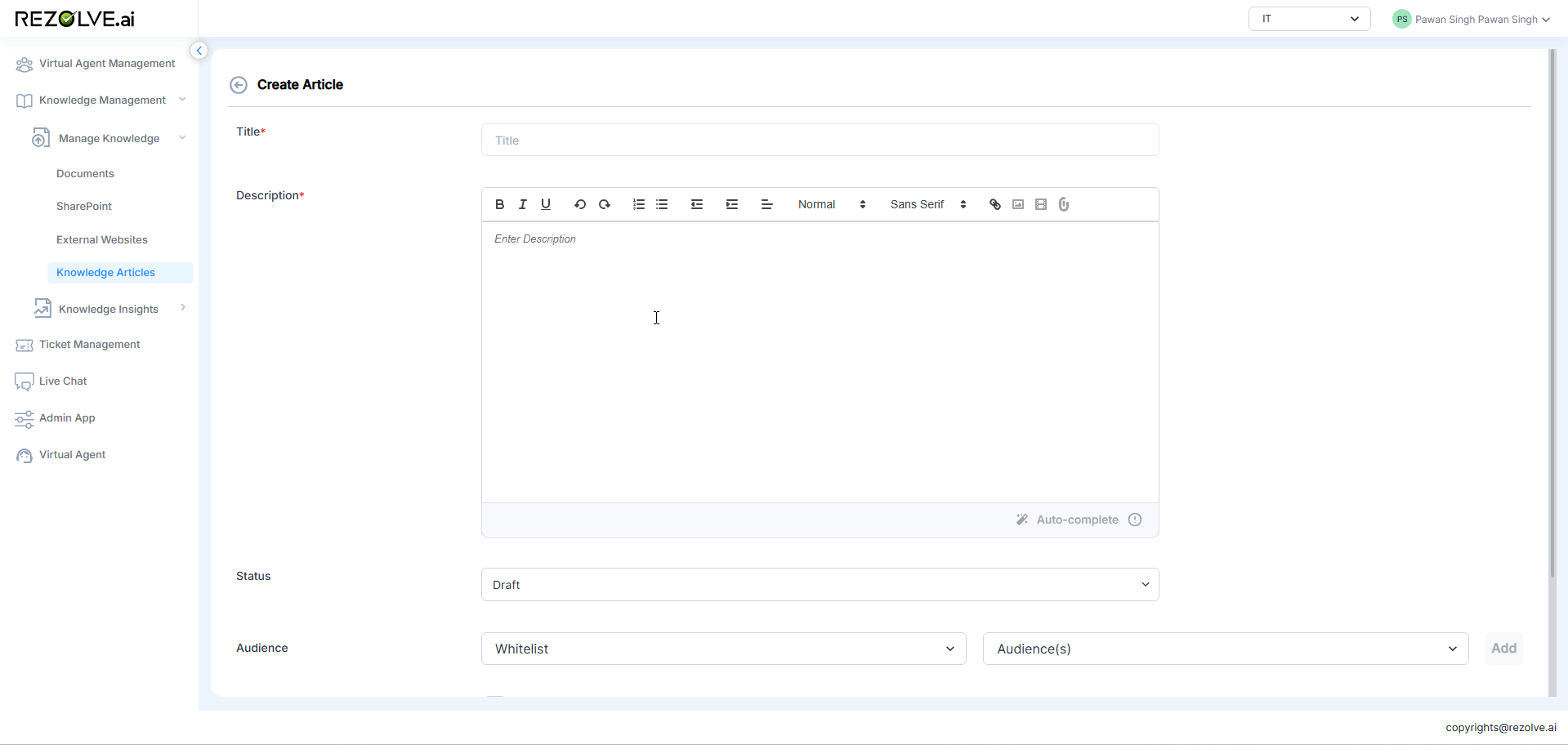Open External Websites in the sidebar
This screenshot has height=745, width=1568.
tap(102, 240)
